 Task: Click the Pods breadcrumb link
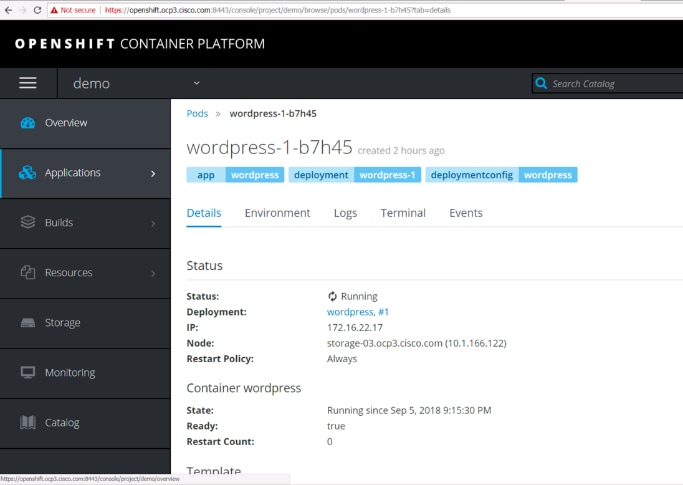[x=197, y=114]
